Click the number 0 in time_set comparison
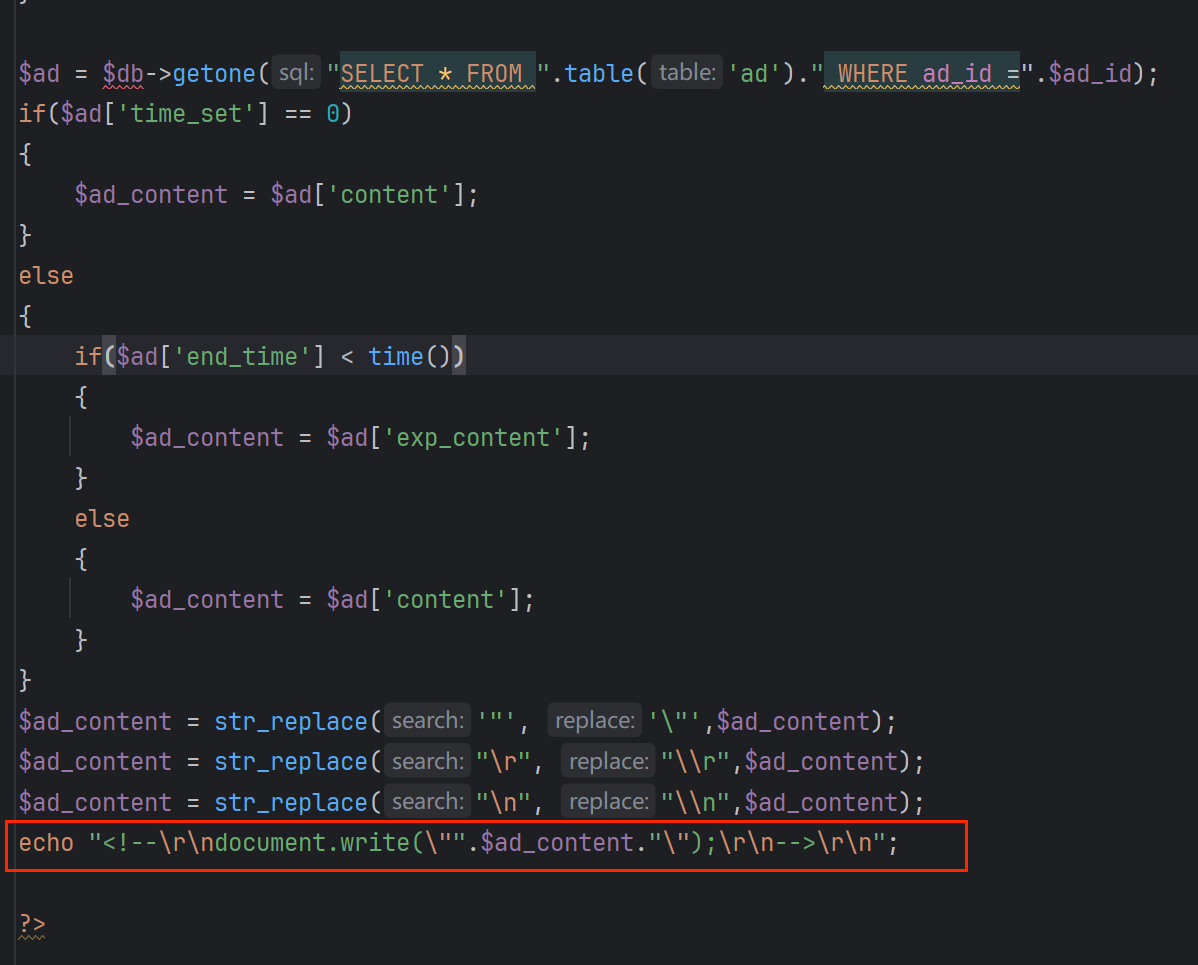This screenshot has width=1198, height=965. 333,114
